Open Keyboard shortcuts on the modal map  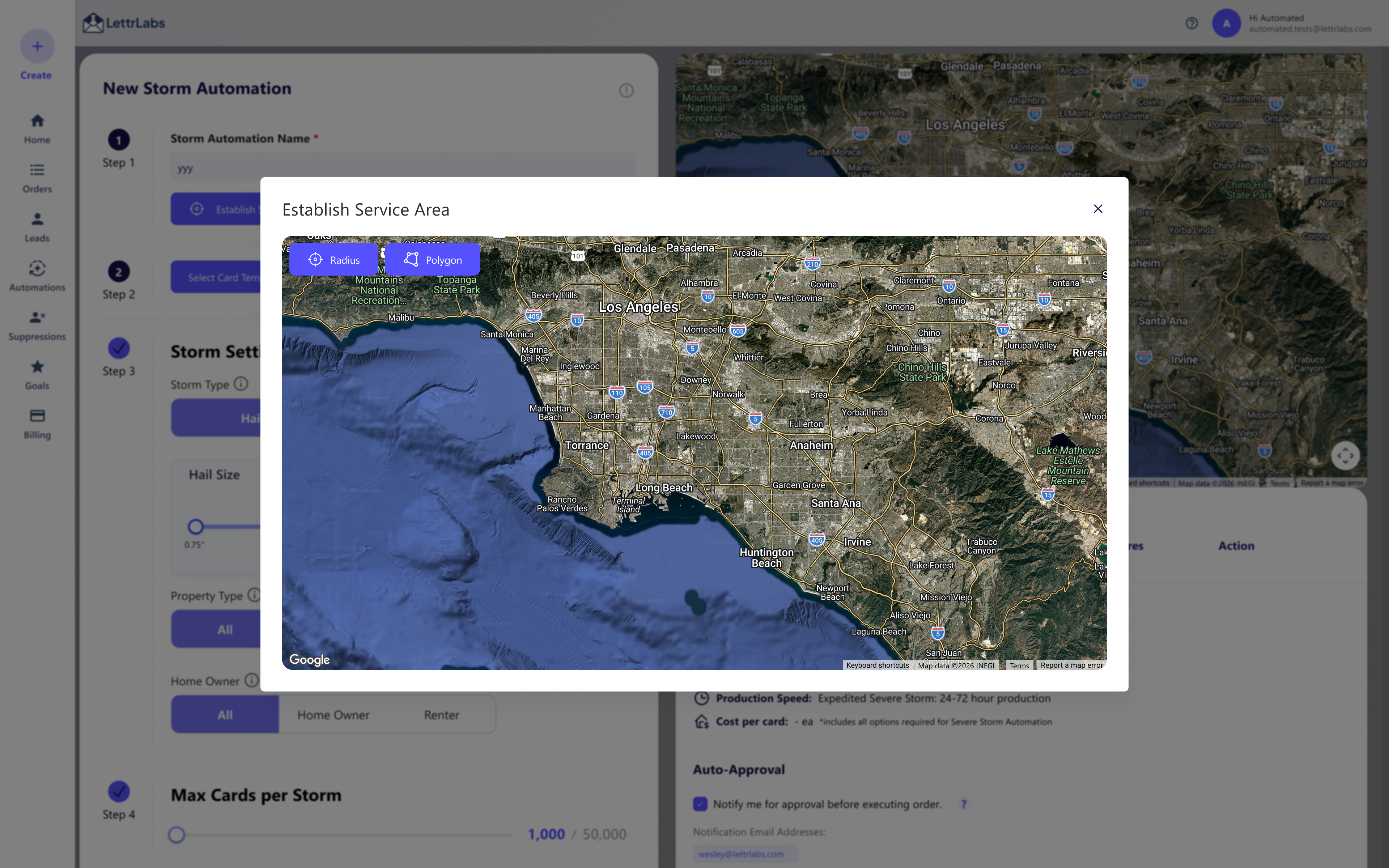pyautogui.click(x=877, y=665)
